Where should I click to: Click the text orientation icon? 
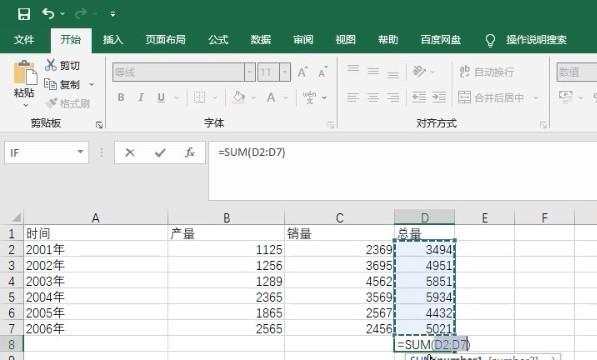(419, 71)
